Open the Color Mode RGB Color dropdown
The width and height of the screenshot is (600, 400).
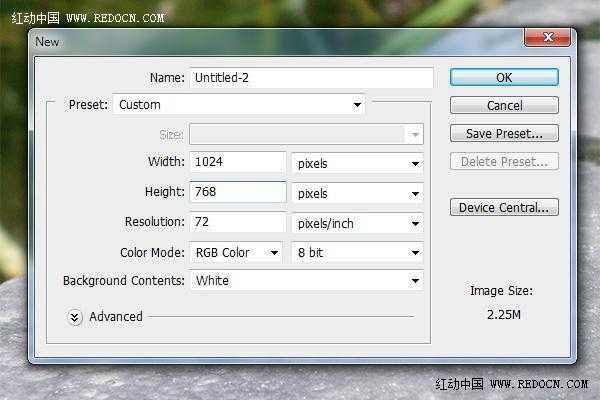(x=236, y=253)
